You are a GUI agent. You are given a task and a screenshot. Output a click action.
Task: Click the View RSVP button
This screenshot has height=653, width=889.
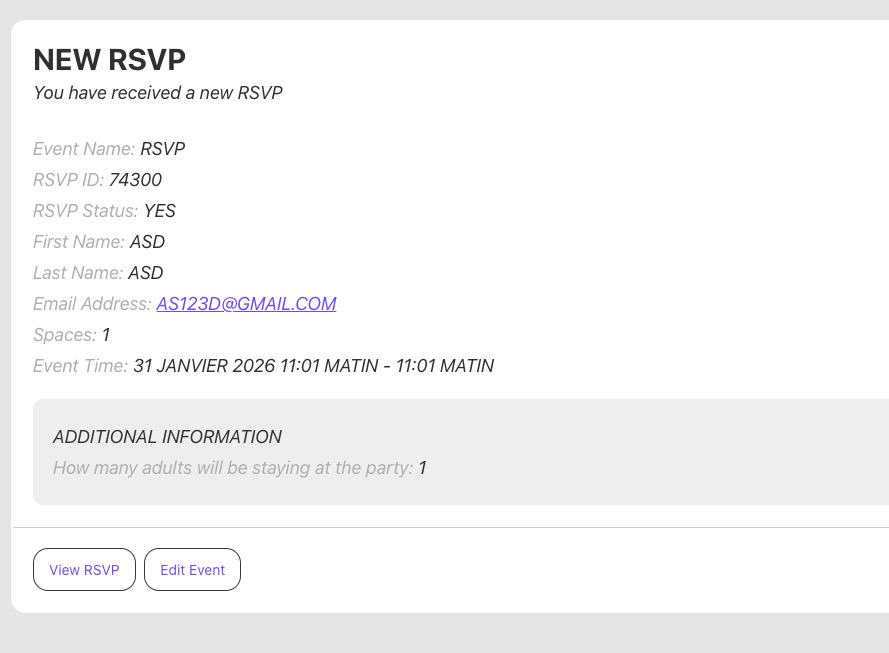(84, 570)
